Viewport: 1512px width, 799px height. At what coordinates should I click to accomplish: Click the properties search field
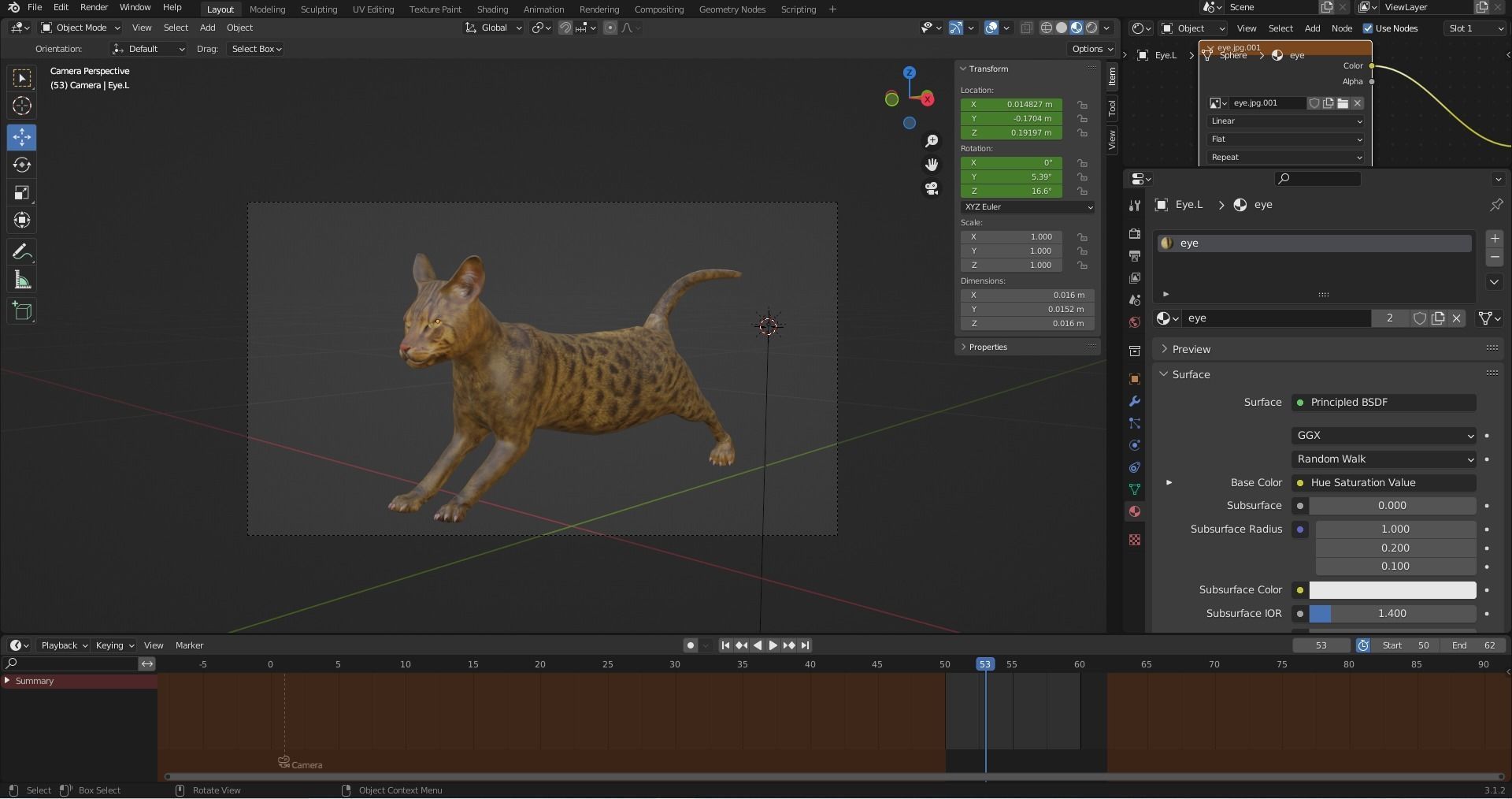click(1317, 179)
